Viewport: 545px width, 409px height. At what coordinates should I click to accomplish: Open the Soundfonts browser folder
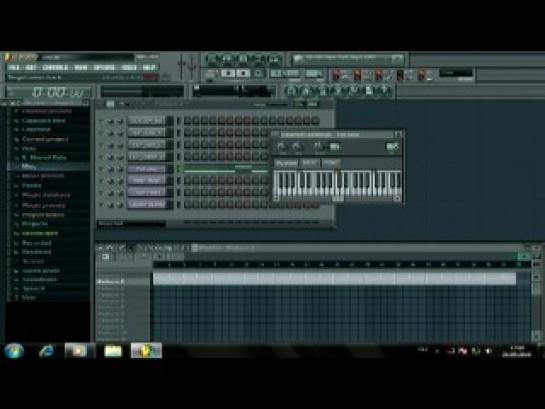point(39,279)
